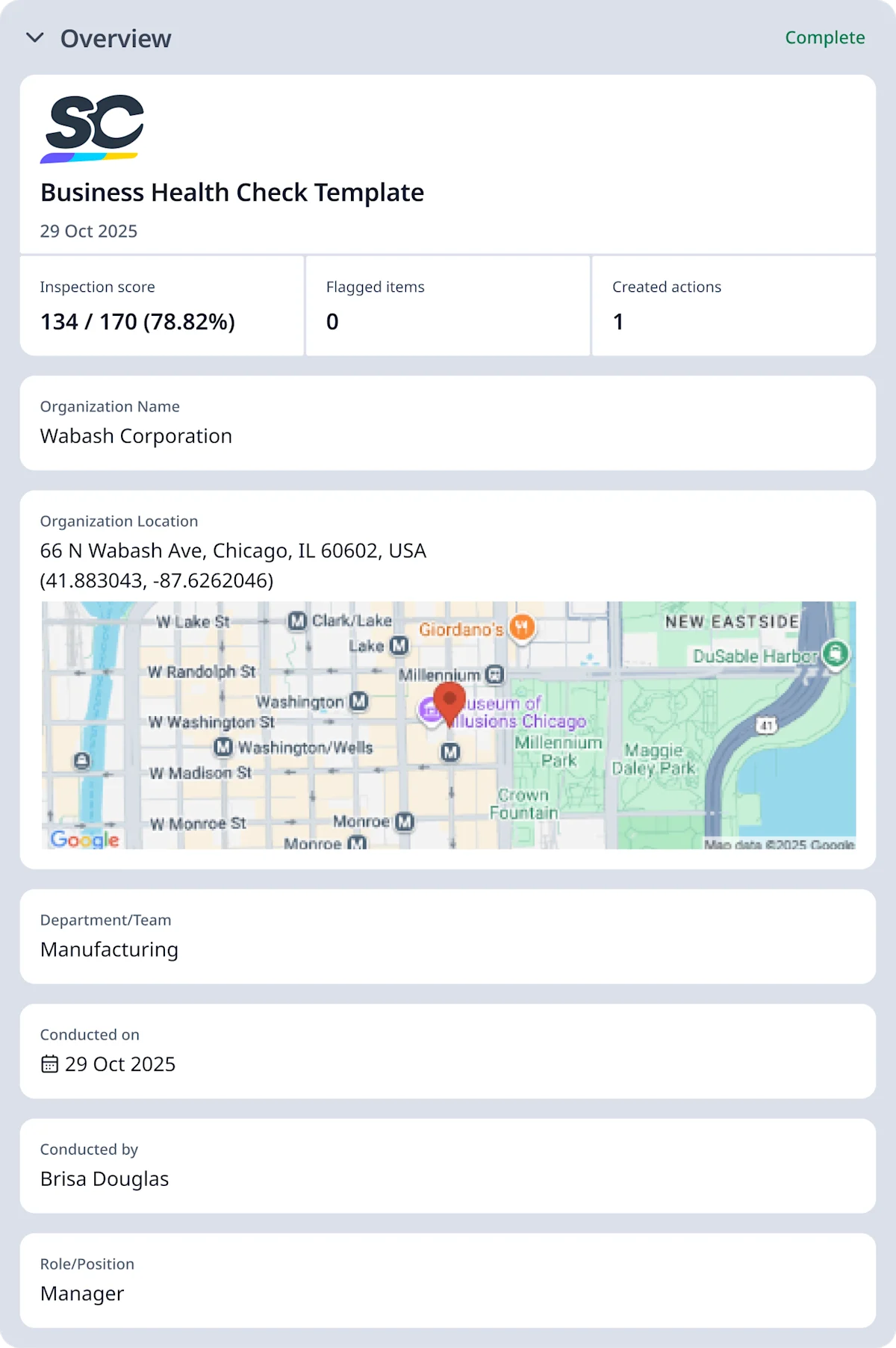This screenshot has height=1348, width=896.
Task: Click the 66 N Wabash Ave address
Action: click(233, 551)
